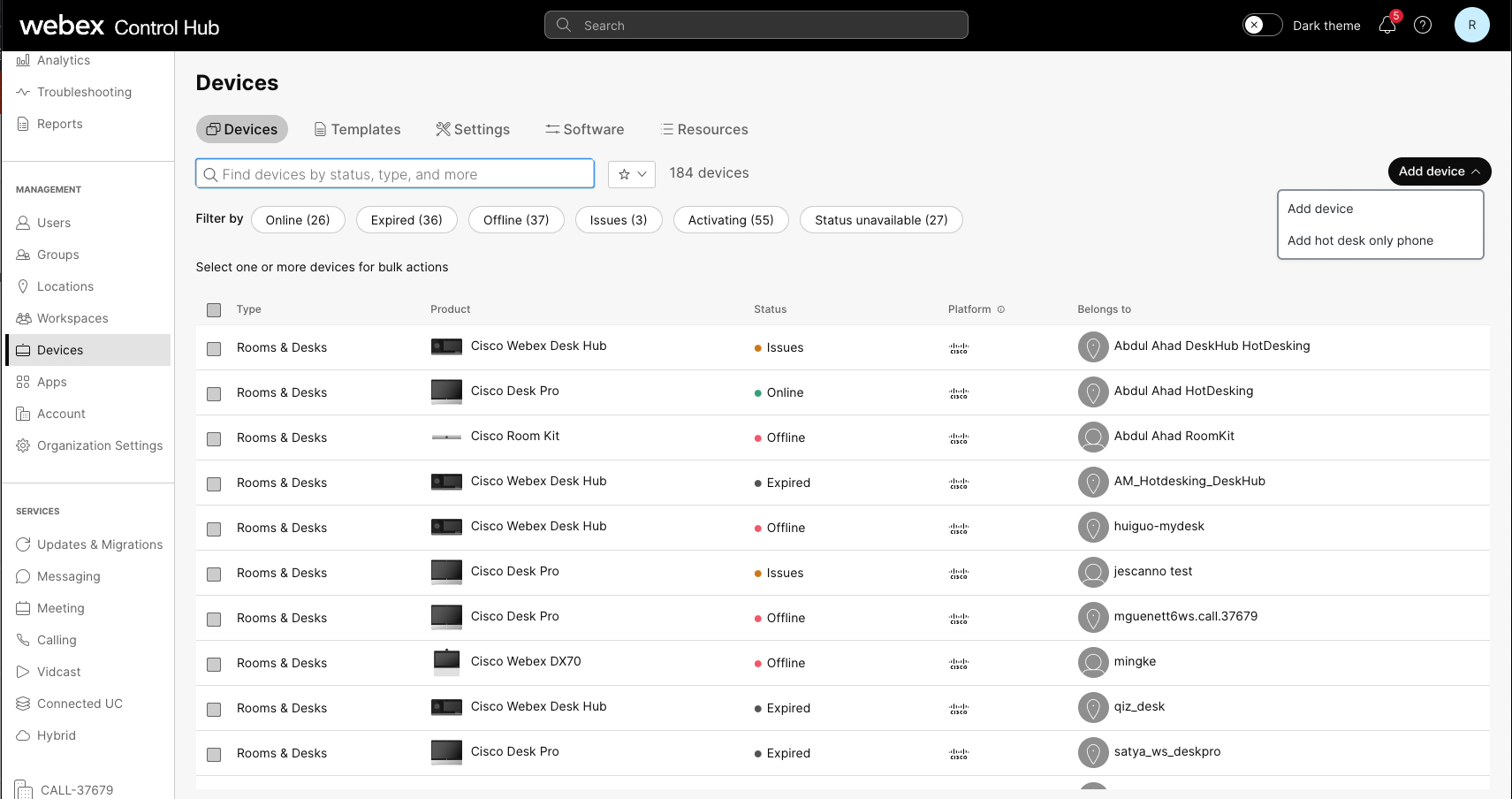
Task: Click the Account building icon
Action: coord(23,414)
